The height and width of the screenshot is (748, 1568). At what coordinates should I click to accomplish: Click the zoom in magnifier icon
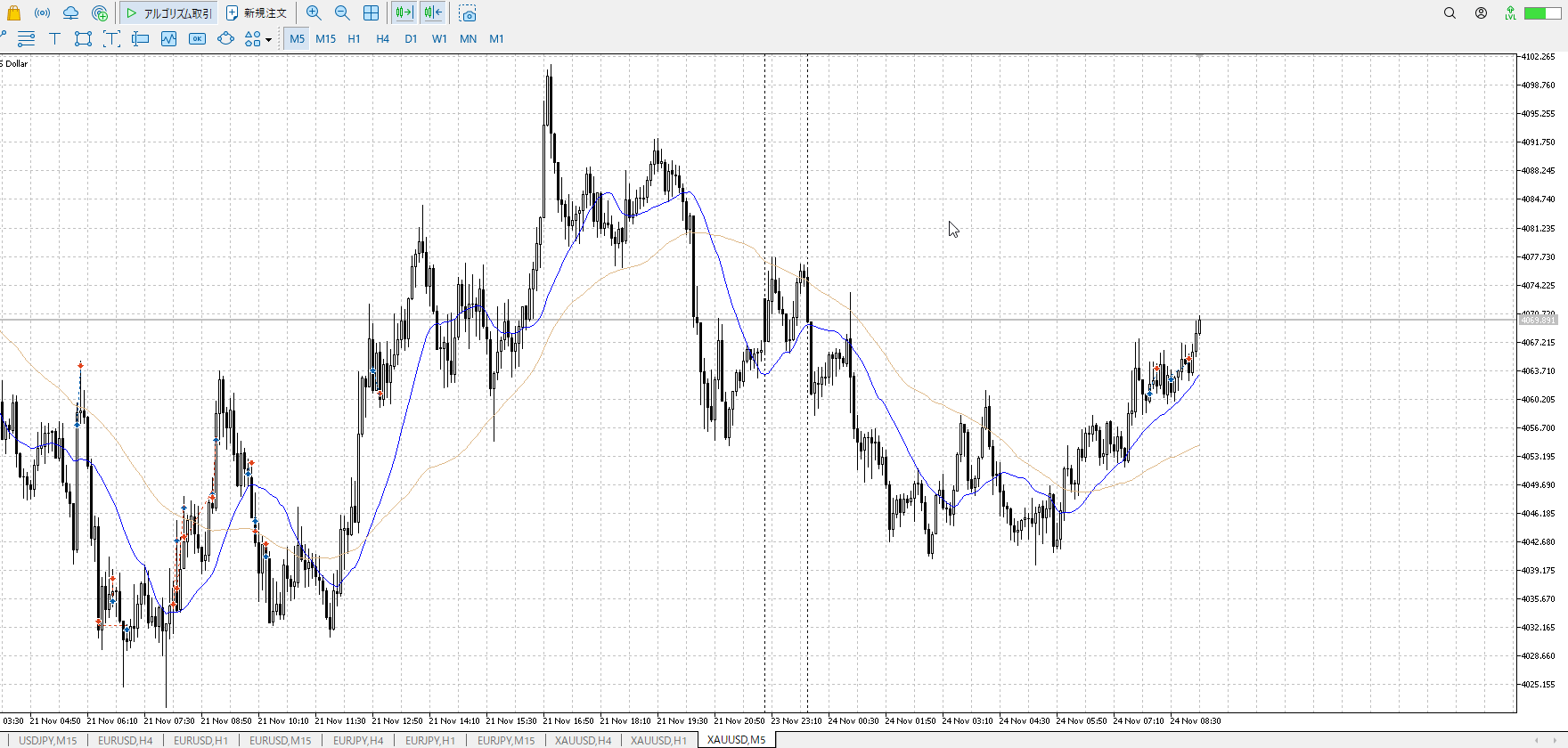314,13
